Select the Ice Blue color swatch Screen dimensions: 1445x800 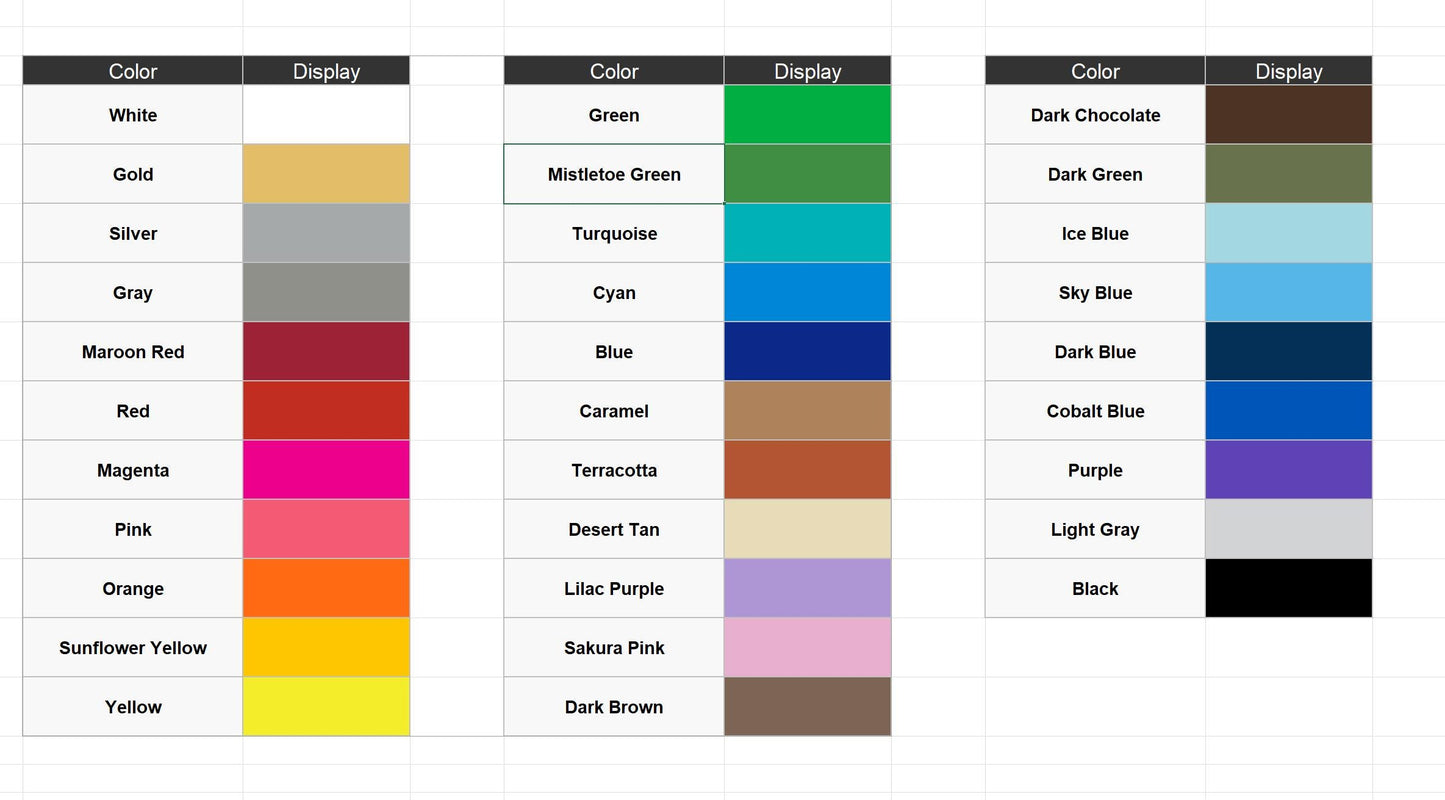point(1288,233)
